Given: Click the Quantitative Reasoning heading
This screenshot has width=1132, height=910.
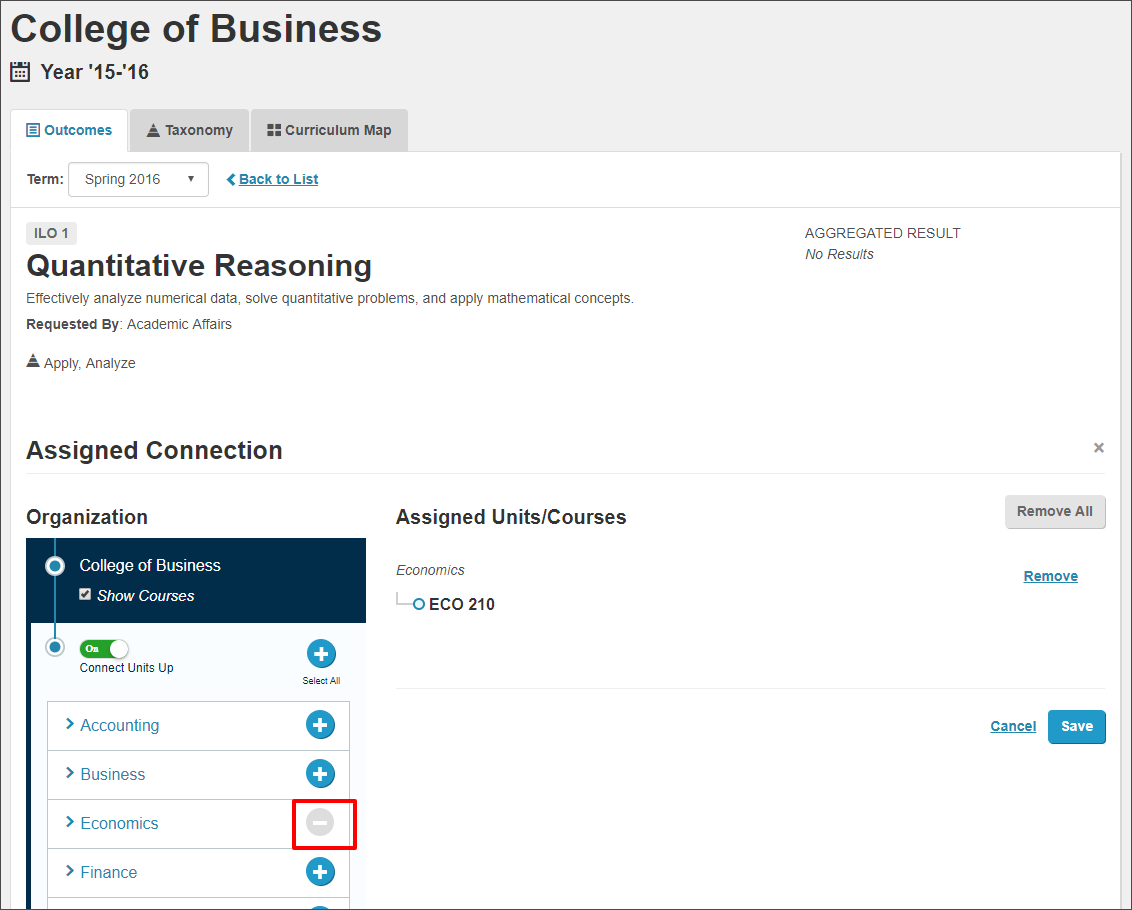Looking at the screenshot, I should (x=199, y=266).
